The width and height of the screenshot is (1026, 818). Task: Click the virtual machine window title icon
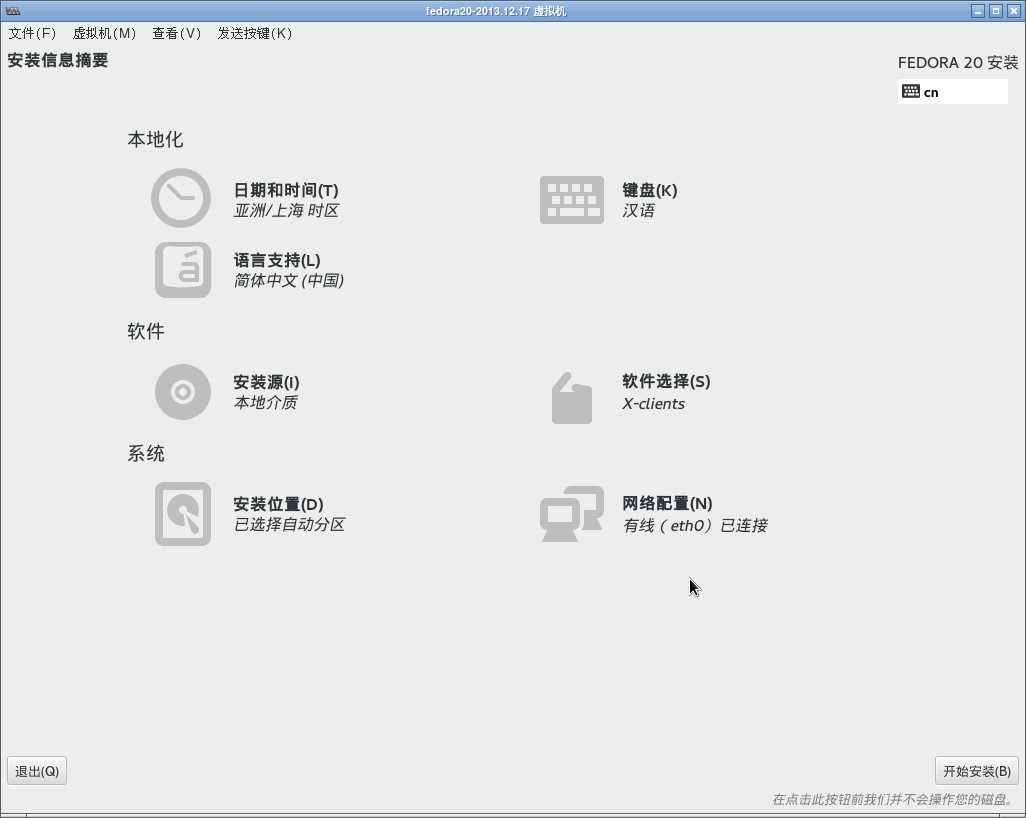click(12, 11)
